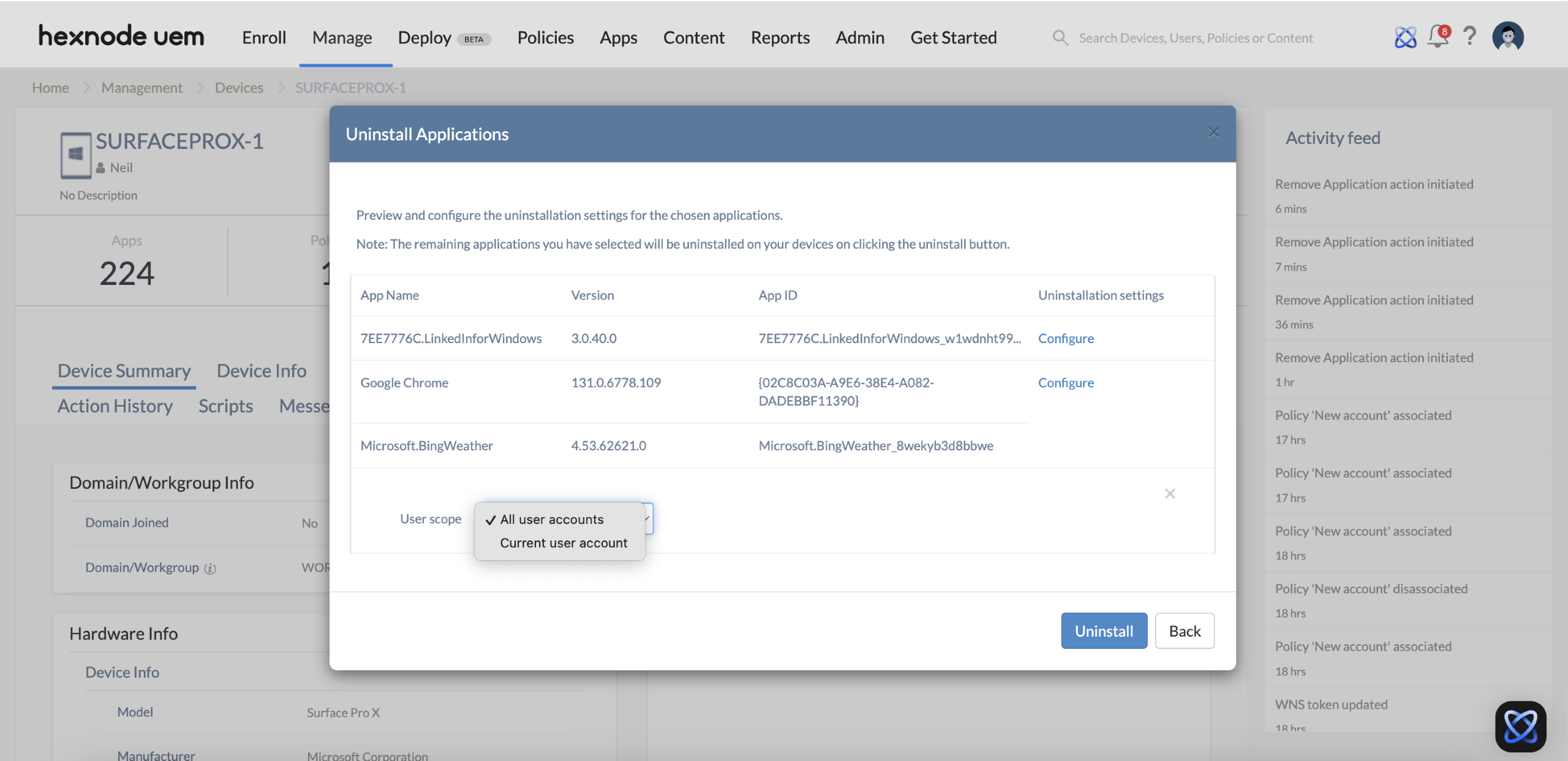This screenshot has height=761, width=1568.
Task: Click the App ID column header
Action: coord(778,295)
